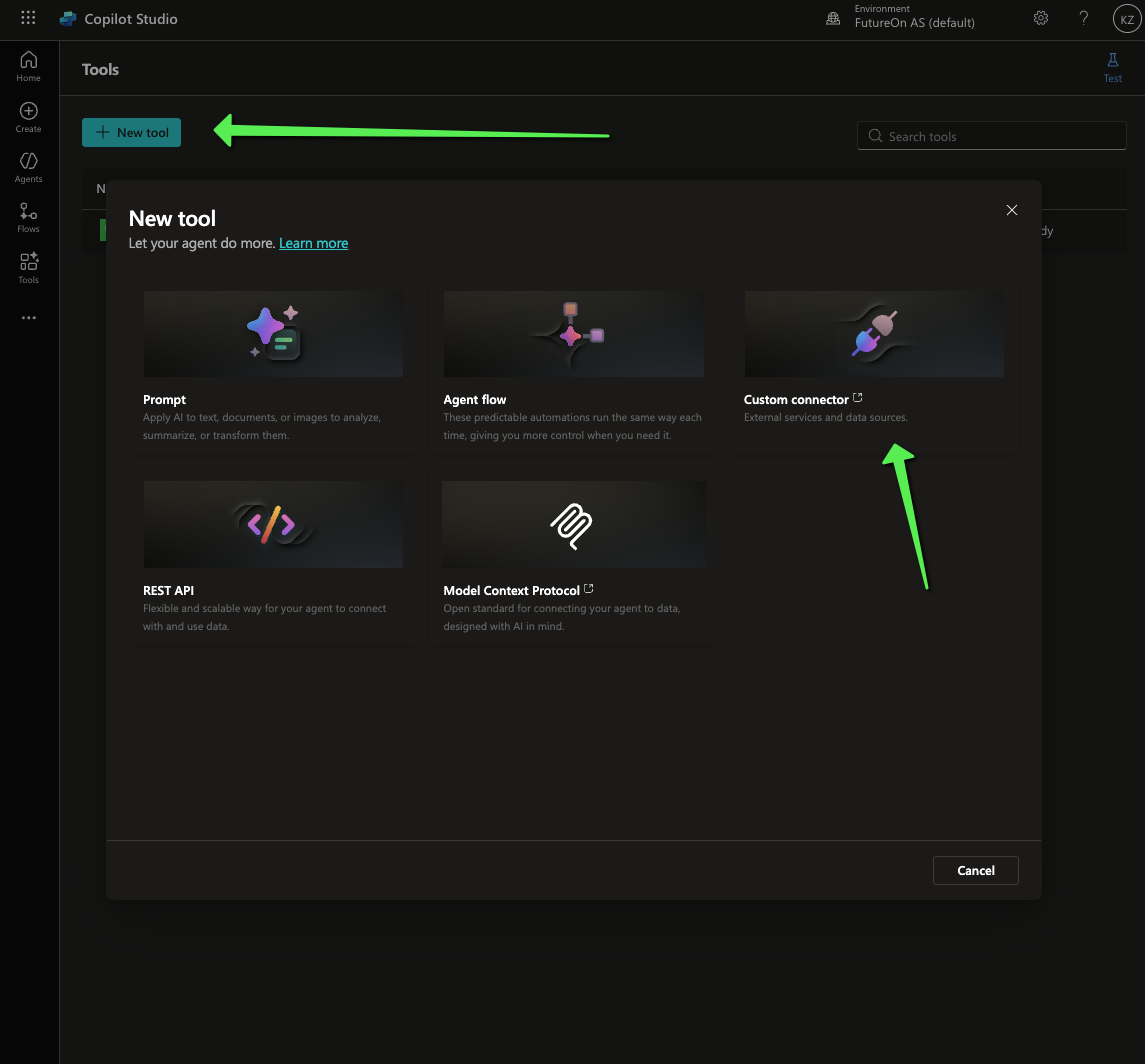Open the settings gear icon
The image size is (1145, 1064).
1041,19
